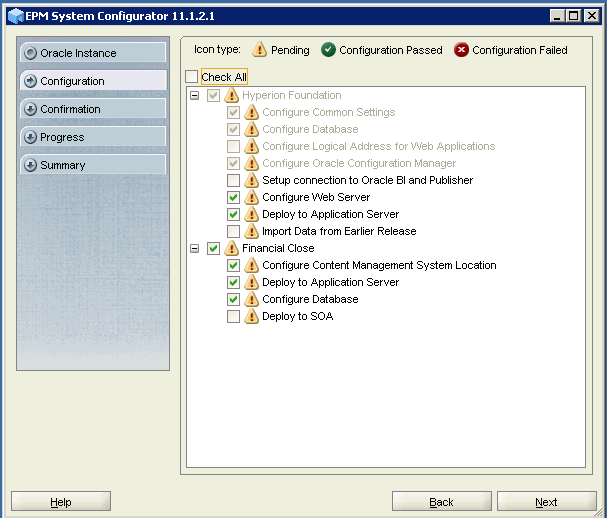Screen dimensions: 607x518
Task: Open the Progress step
Action: coord(93,137)
